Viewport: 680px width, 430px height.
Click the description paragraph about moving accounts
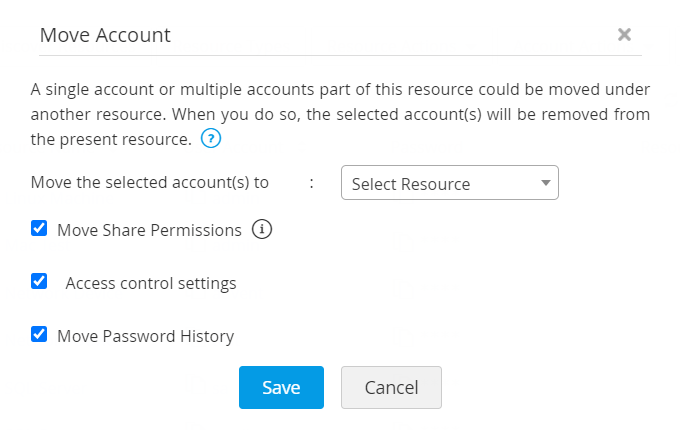[340, 114]
